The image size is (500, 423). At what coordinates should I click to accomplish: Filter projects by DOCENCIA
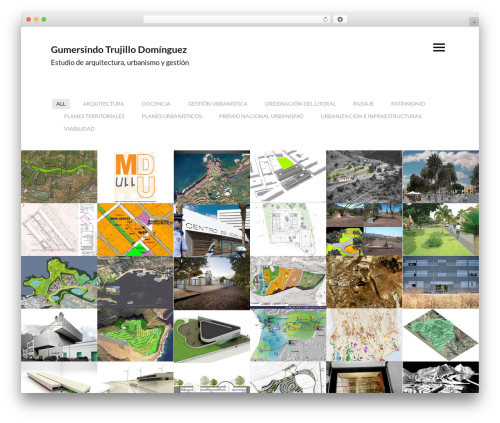(x=156, y=104)
